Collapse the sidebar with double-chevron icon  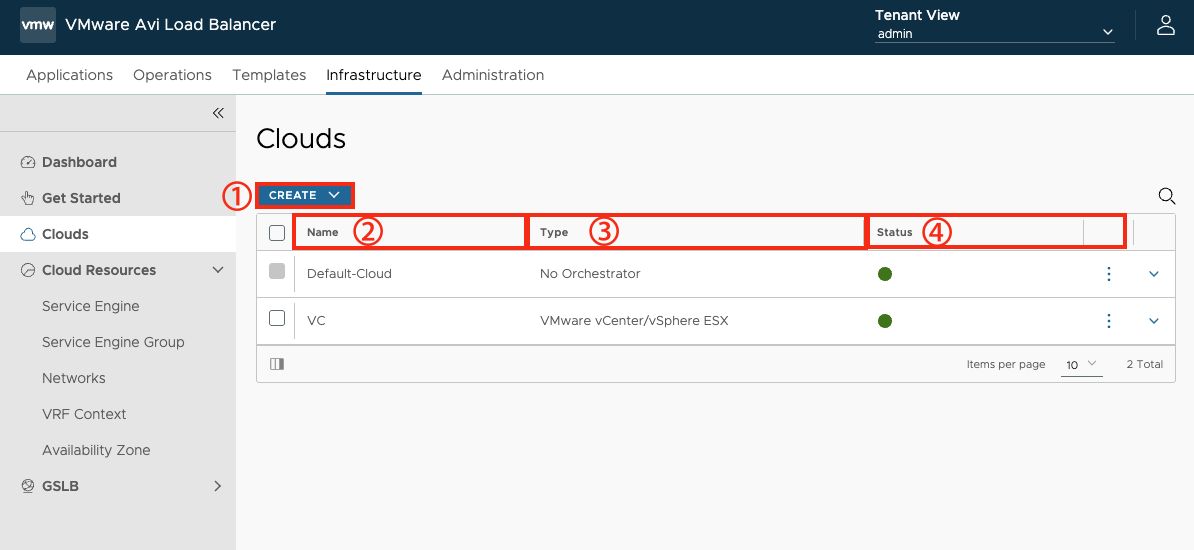[219, 113]
